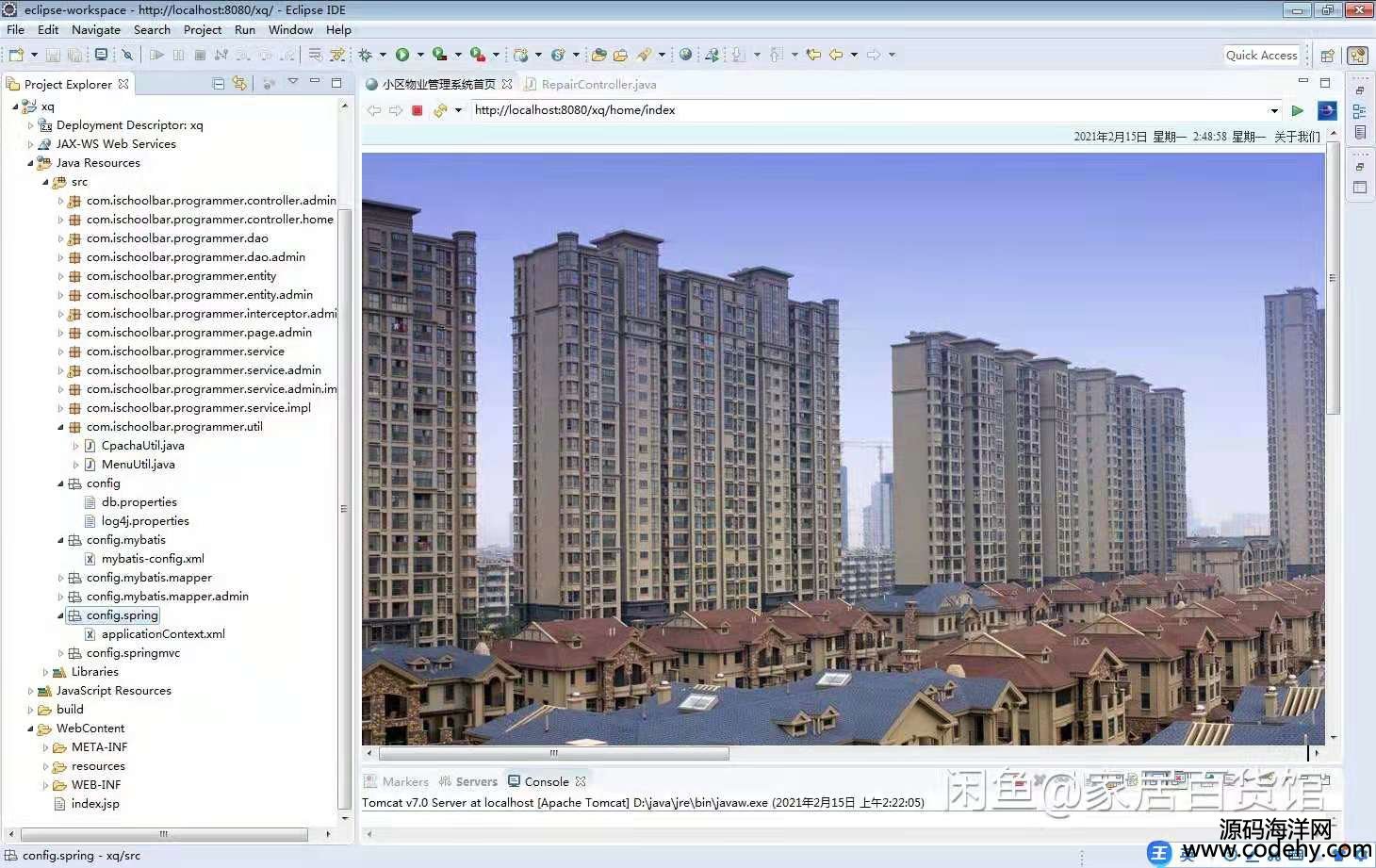Toggle the Java EE perspective button

pos(1357,55)
